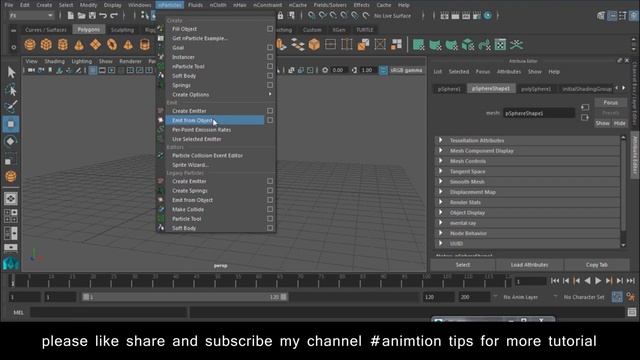Create a polygon cylinder from shelf
The width and height of the screenshot is (640, 360).
point(62,44)
